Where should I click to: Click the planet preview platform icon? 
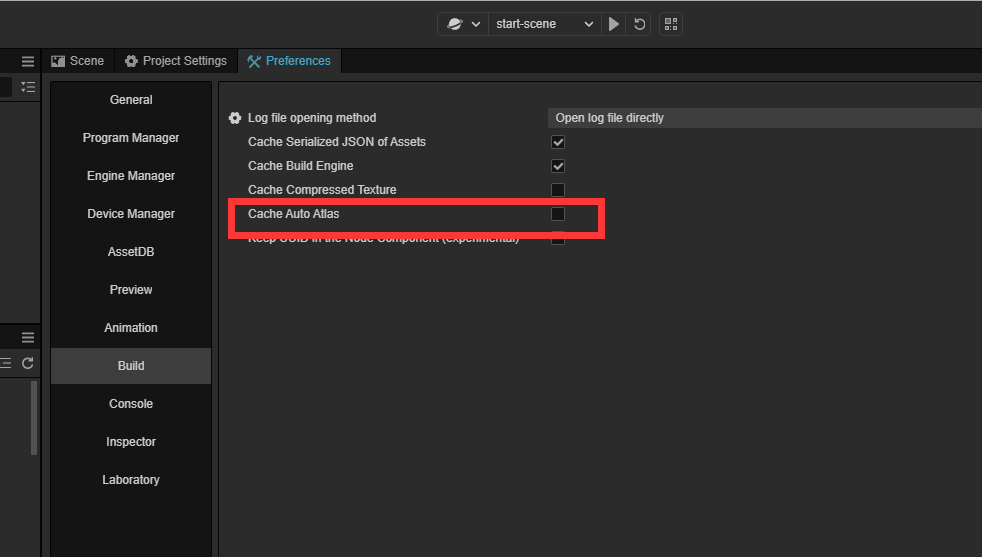(x=455, y=24)
